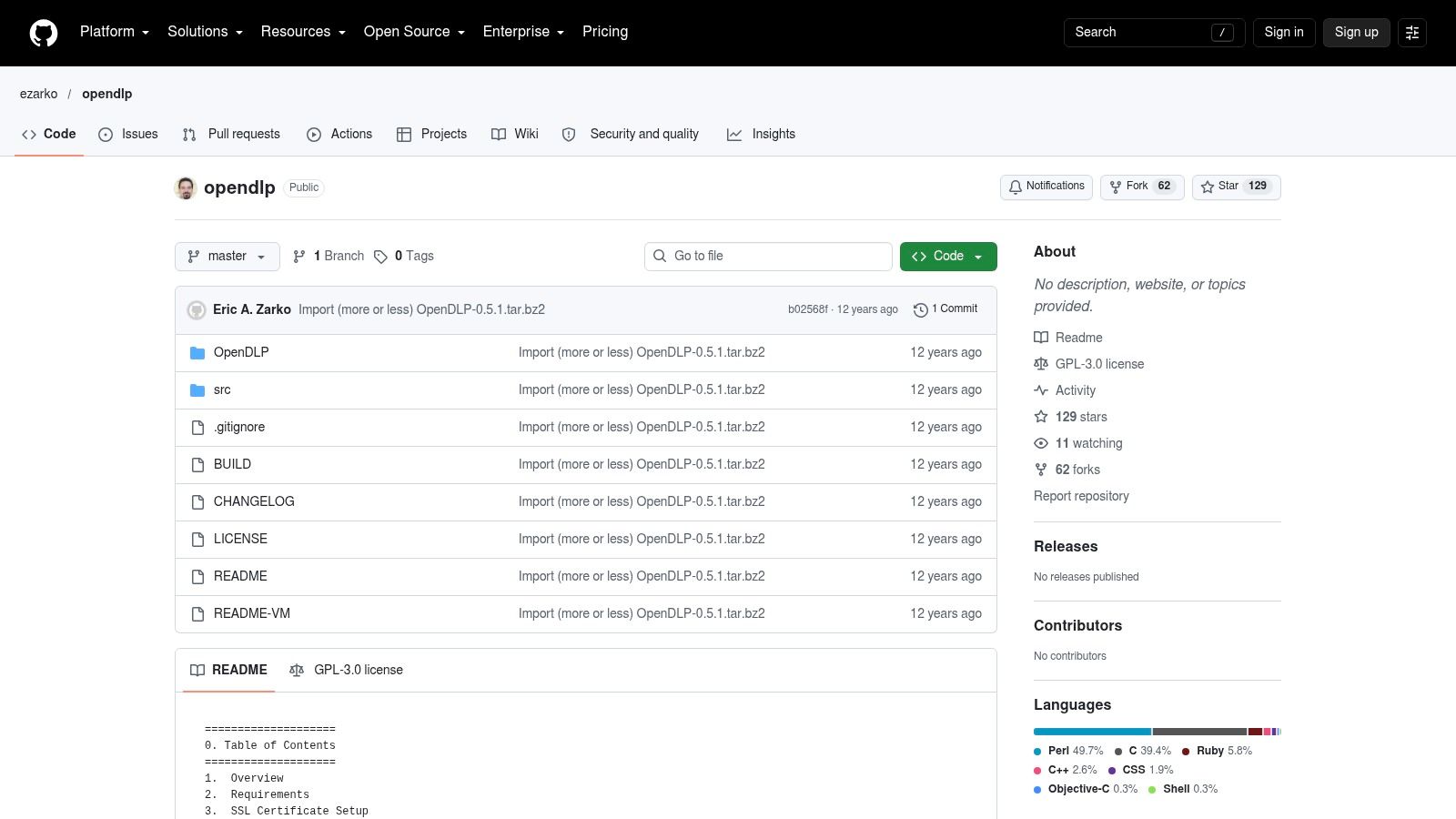Click the OpenDLP folder icon

(197, 353)
